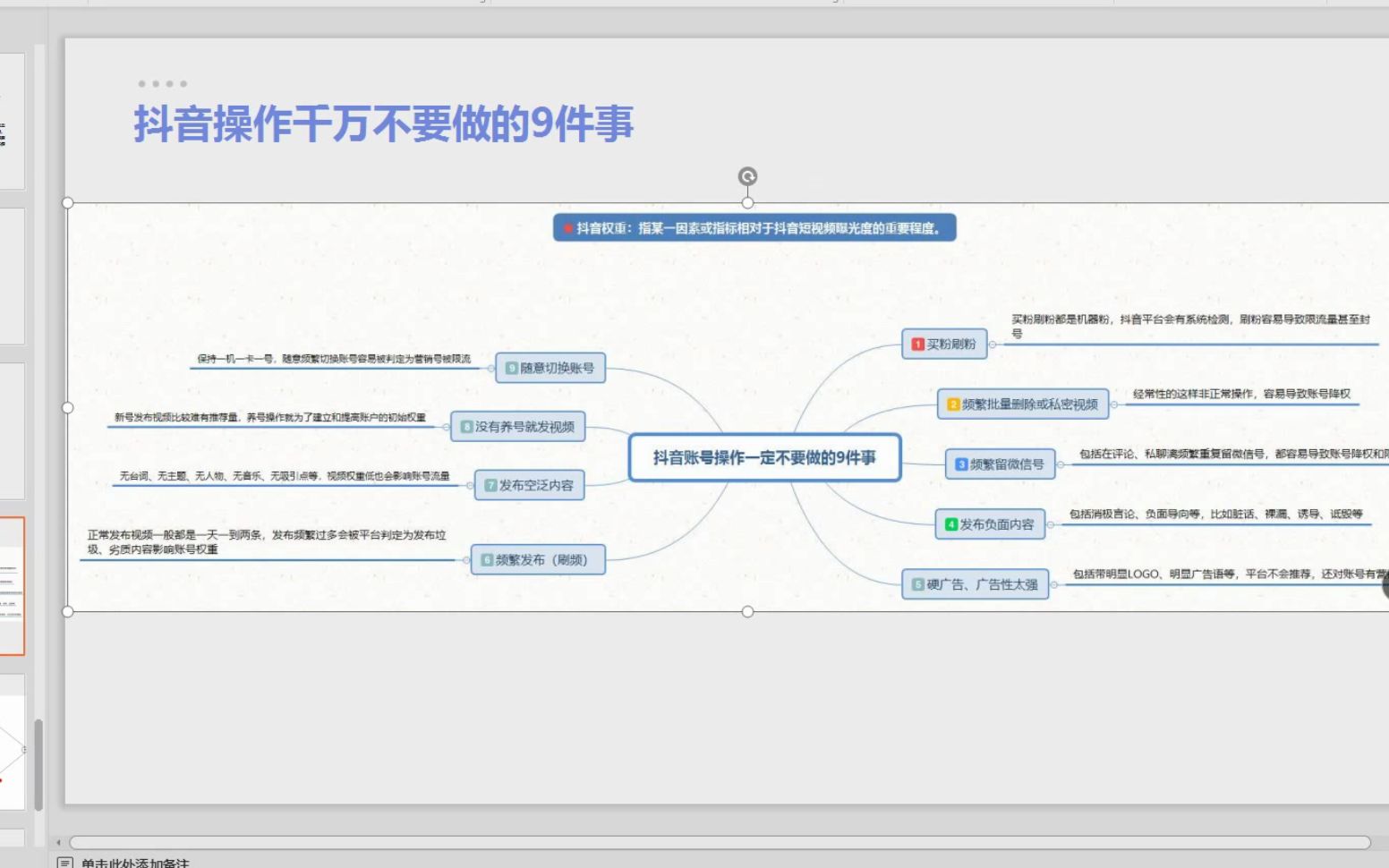Click the left-middle sizing handle of the selected image

[68, 407]
